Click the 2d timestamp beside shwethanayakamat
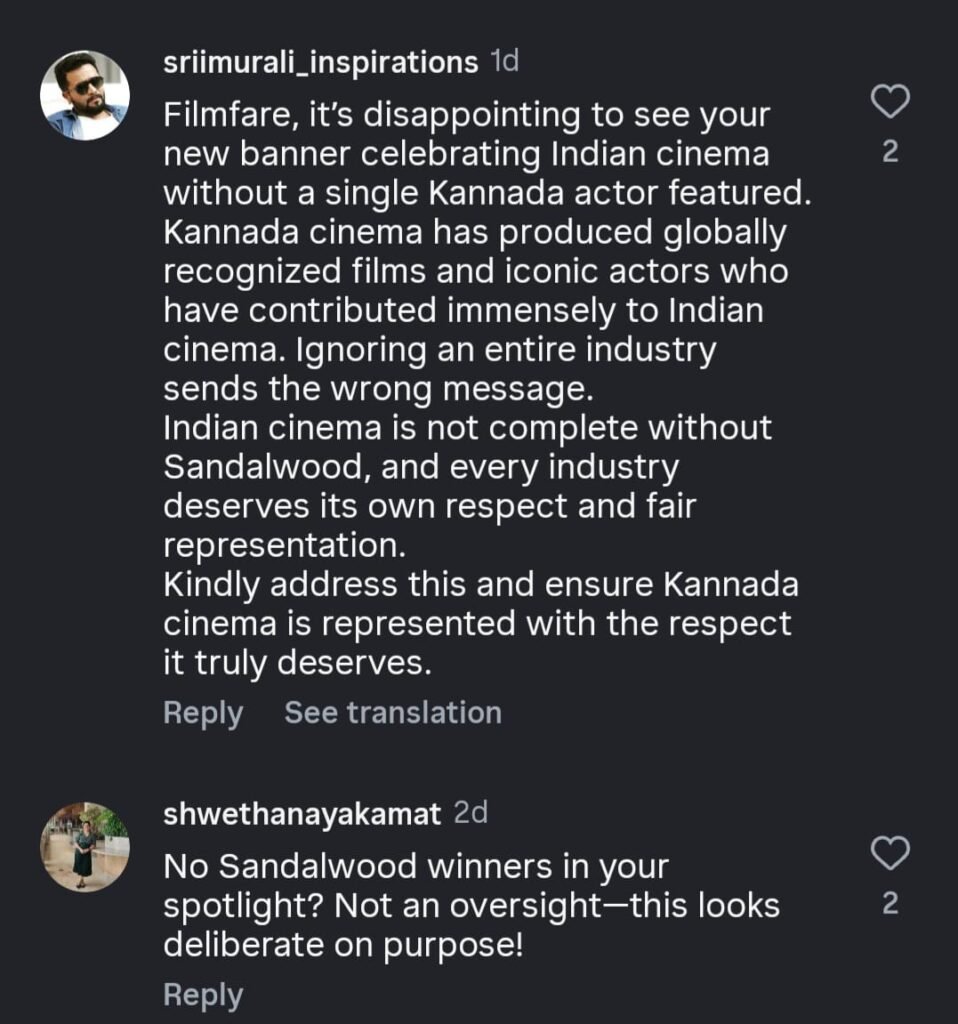The width and height of the screenshot is (958, 1024). 471,814
